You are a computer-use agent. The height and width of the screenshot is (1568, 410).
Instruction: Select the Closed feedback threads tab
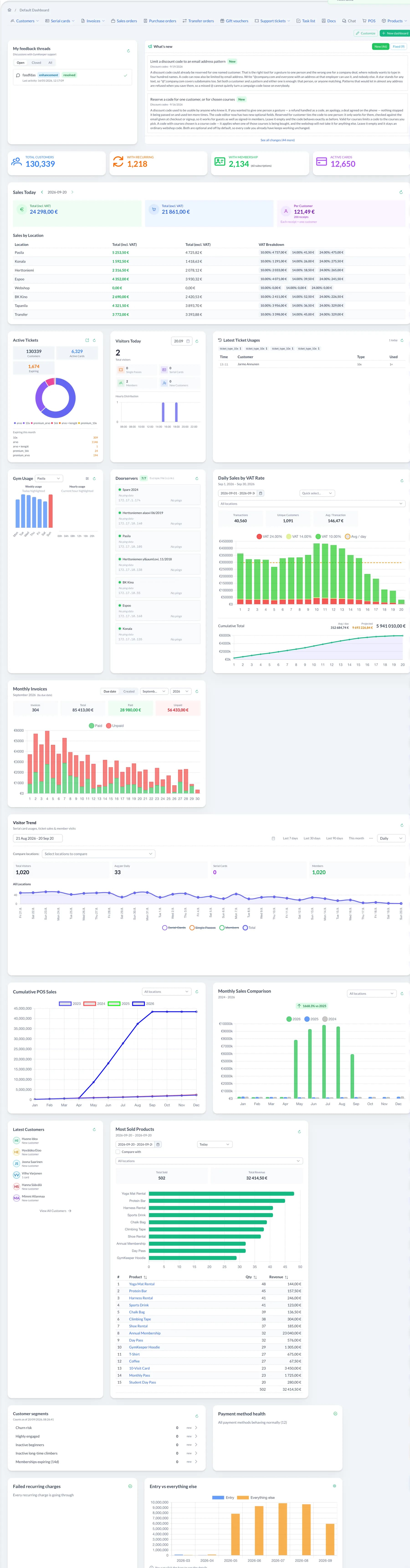(x=36, y=63)
